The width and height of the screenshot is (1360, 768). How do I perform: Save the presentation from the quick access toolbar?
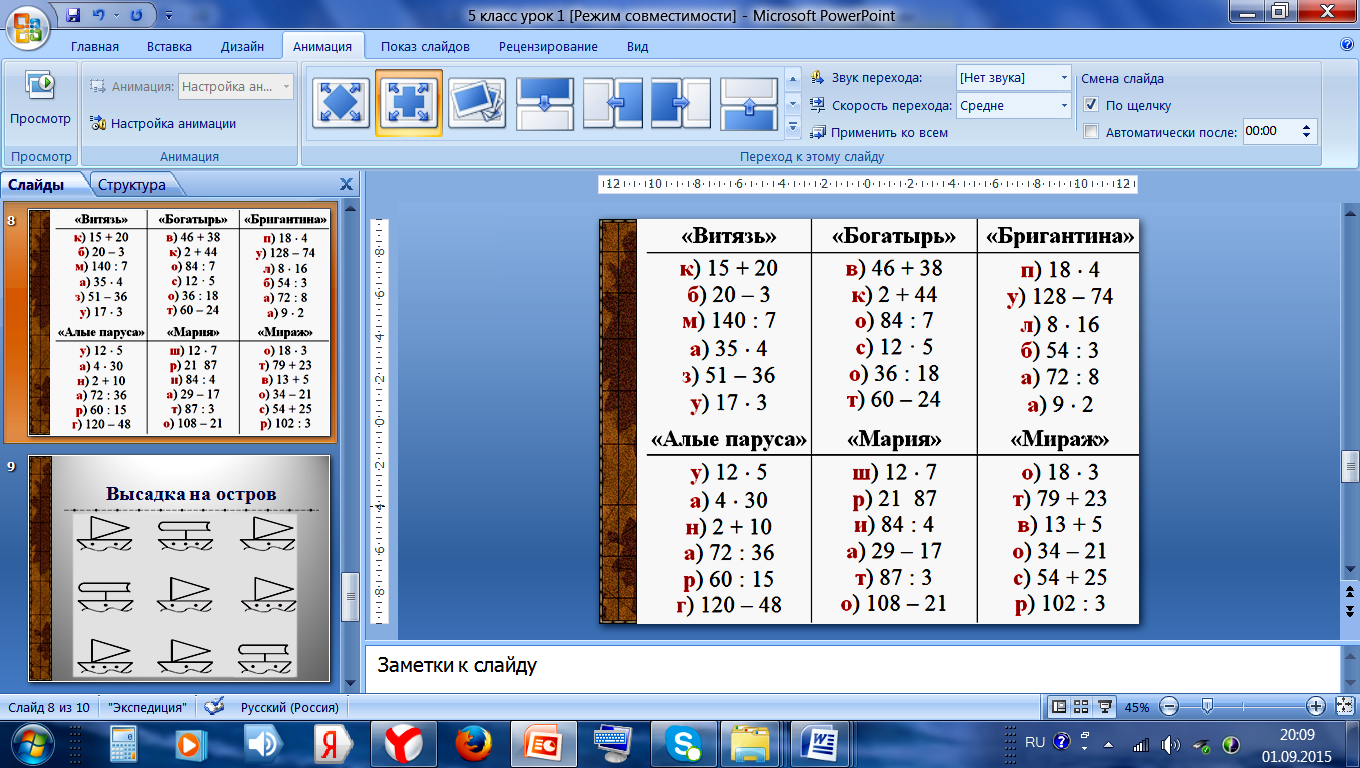click(73, 15)
